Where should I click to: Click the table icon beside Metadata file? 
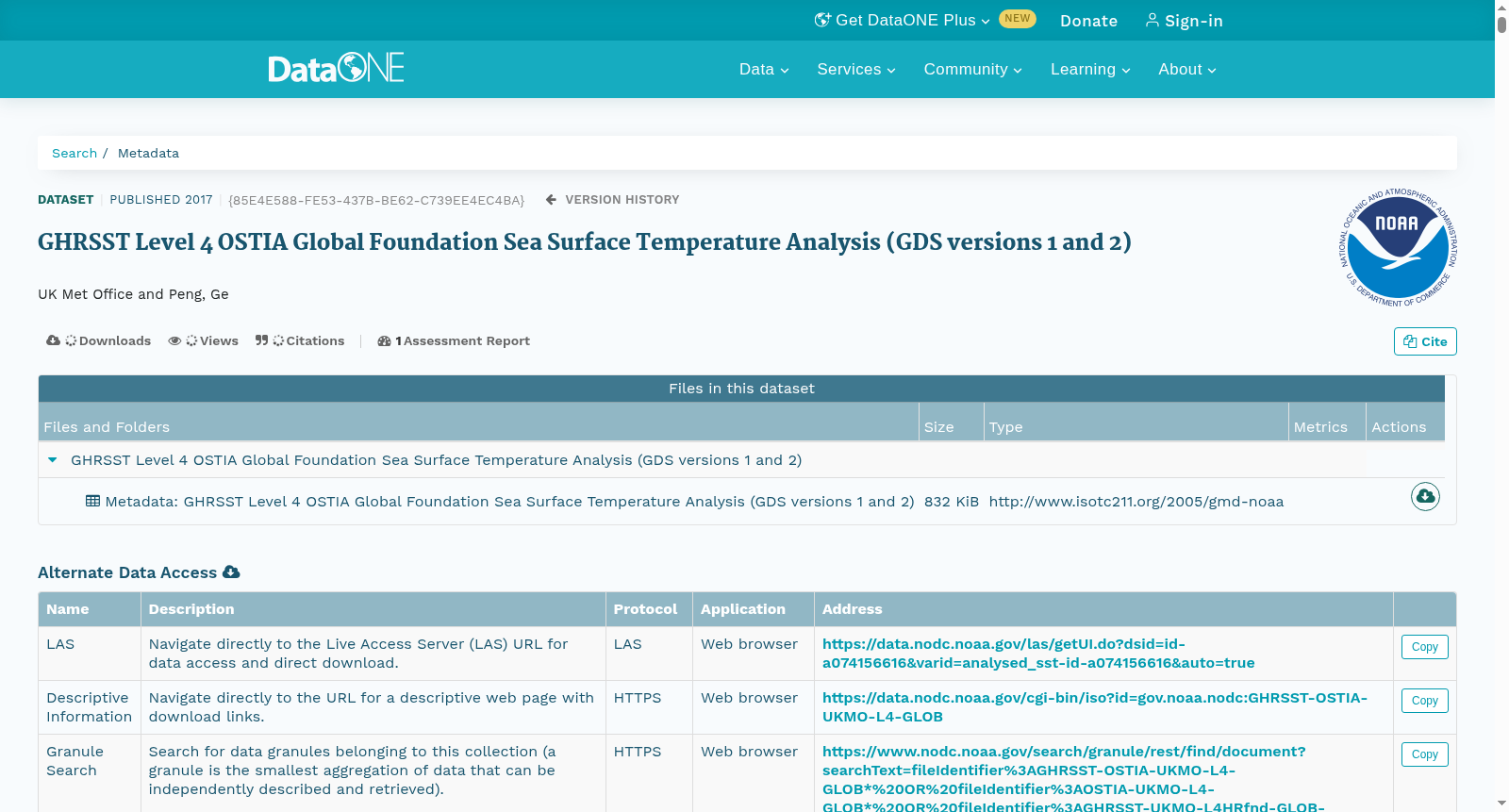92,501
